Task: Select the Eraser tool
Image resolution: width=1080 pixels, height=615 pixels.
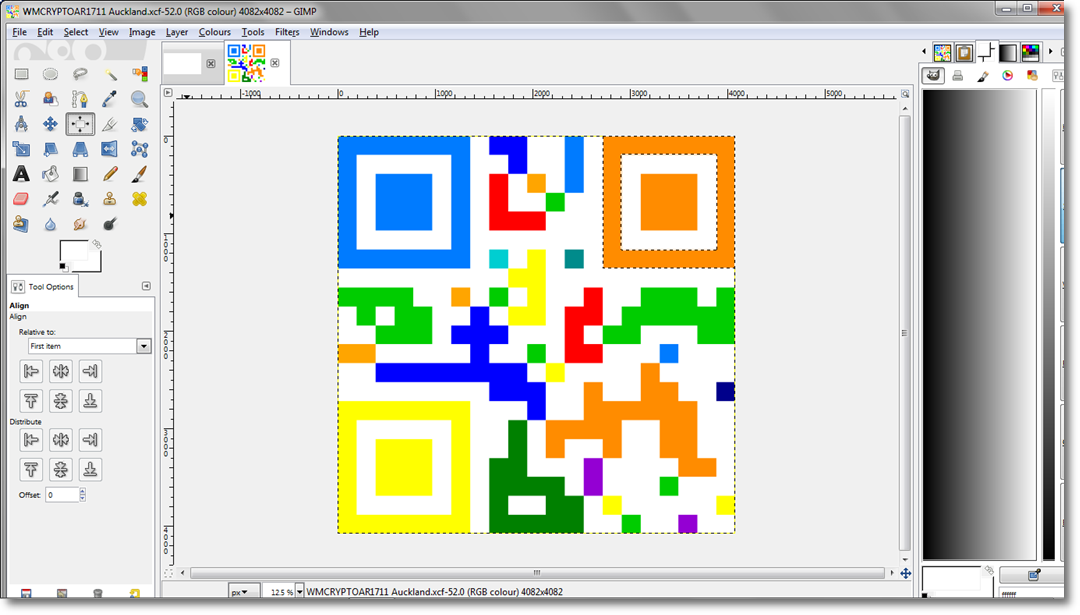Action: coord(21,199)
